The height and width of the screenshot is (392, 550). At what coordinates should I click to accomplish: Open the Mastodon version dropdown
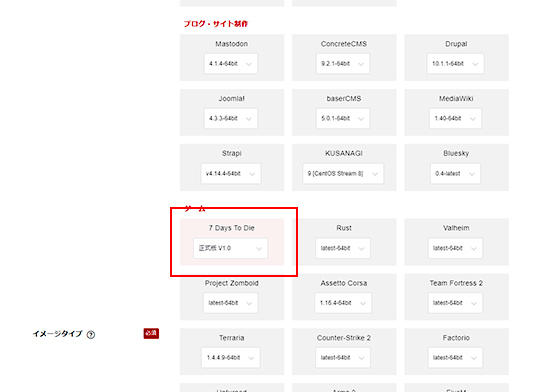pos(230,63)
